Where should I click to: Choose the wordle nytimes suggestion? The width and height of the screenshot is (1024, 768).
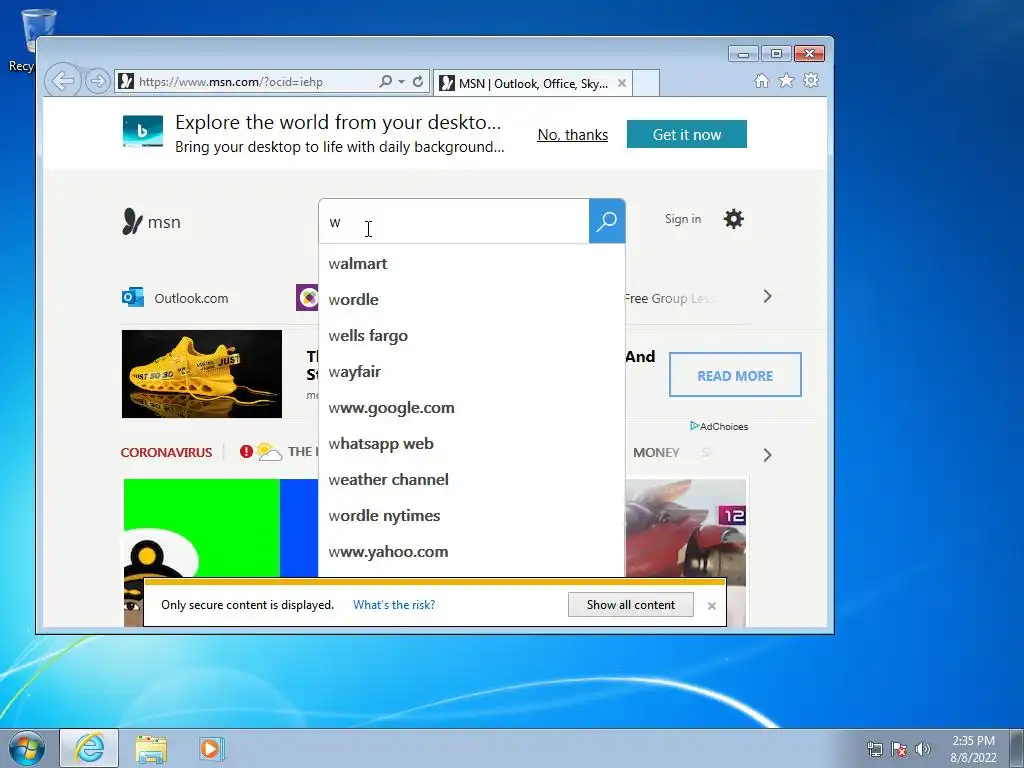point(472,515)
